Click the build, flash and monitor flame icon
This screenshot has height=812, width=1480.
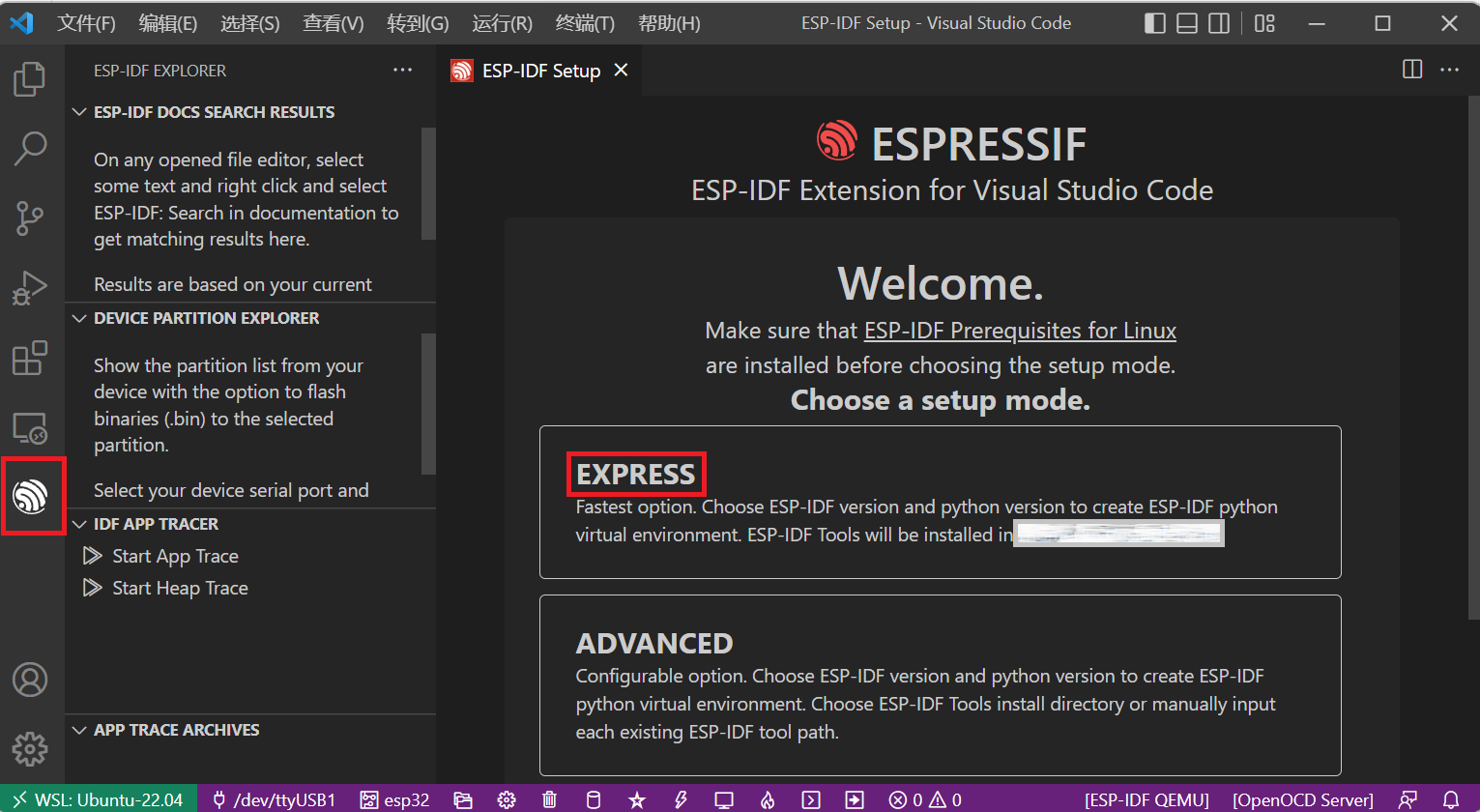click(768, 799)
